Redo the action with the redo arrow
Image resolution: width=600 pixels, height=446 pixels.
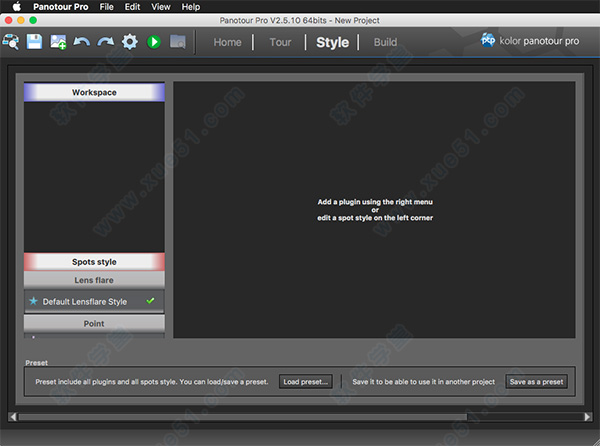coord(106,42)
